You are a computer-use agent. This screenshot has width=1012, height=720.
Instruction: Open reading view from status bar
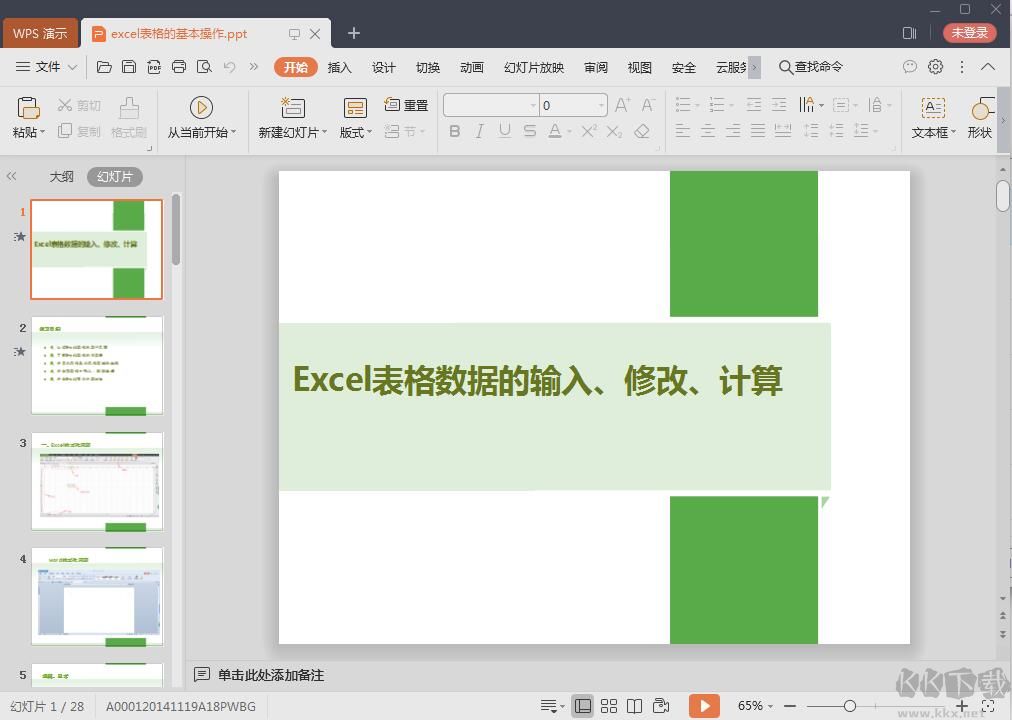[x=634, y=706]
